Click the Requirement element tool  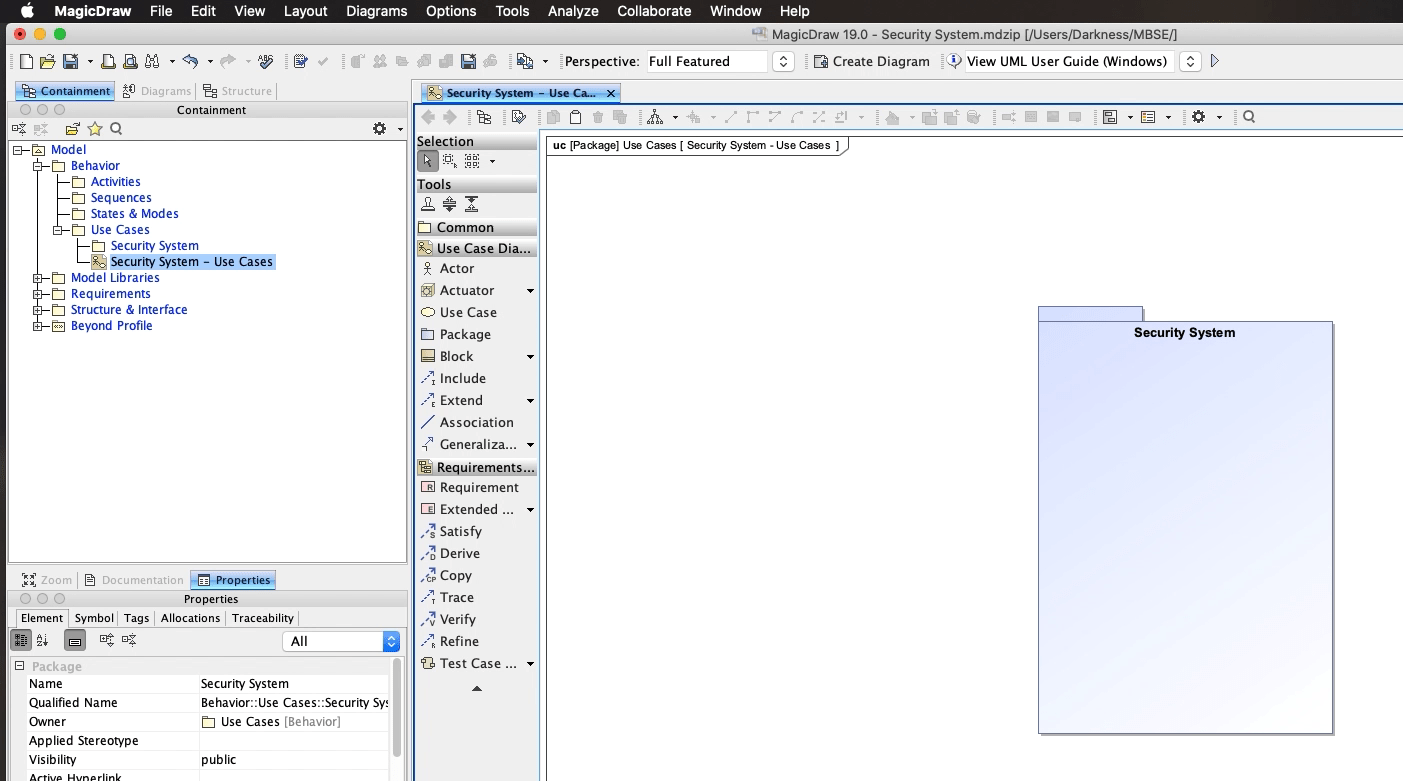point(478,487)
